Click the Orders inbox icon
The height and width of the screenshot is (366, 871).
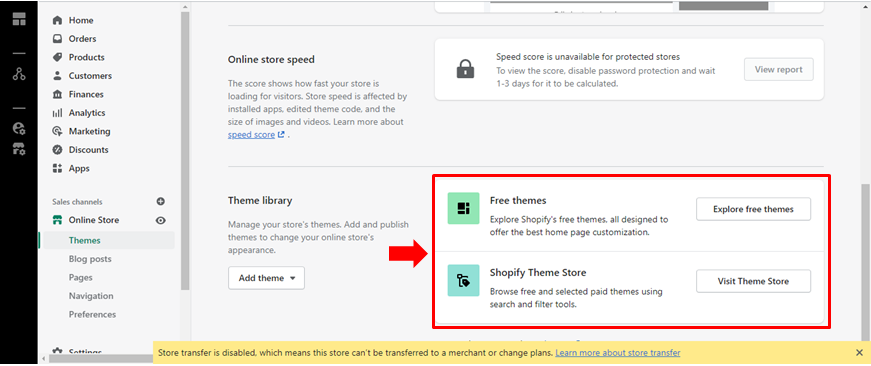57,39
